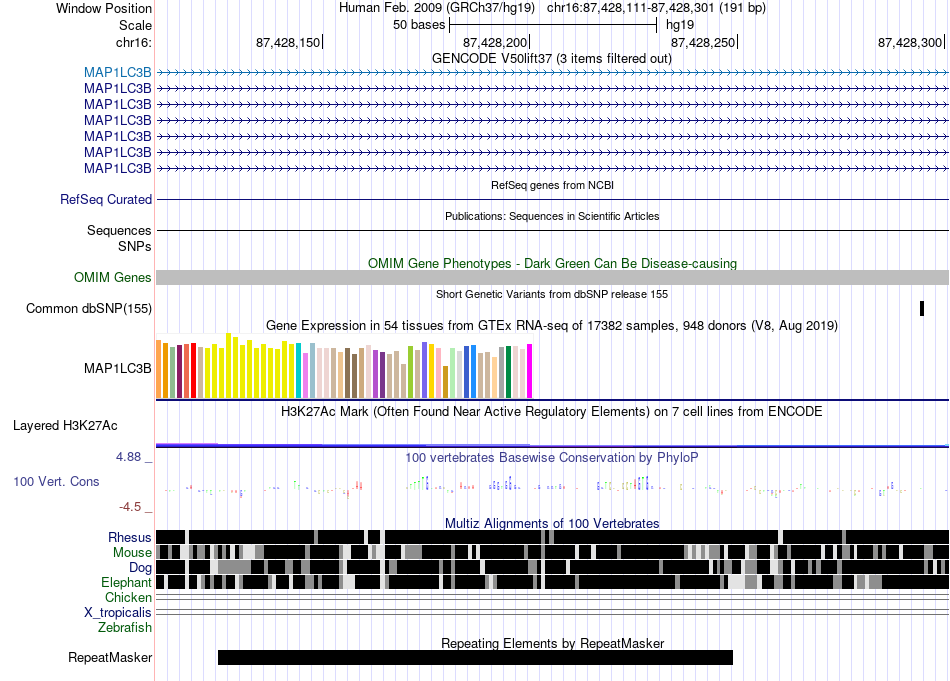This screenshot has height=681, width=950.
Task: Click the chr16:87,428,111-87,428,301 position text
Action: [x=656, y=8]
